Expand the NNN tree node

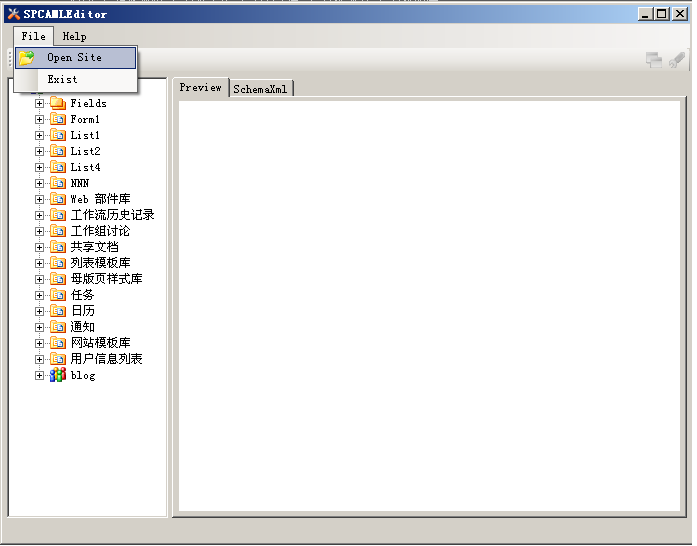point(39,183)
